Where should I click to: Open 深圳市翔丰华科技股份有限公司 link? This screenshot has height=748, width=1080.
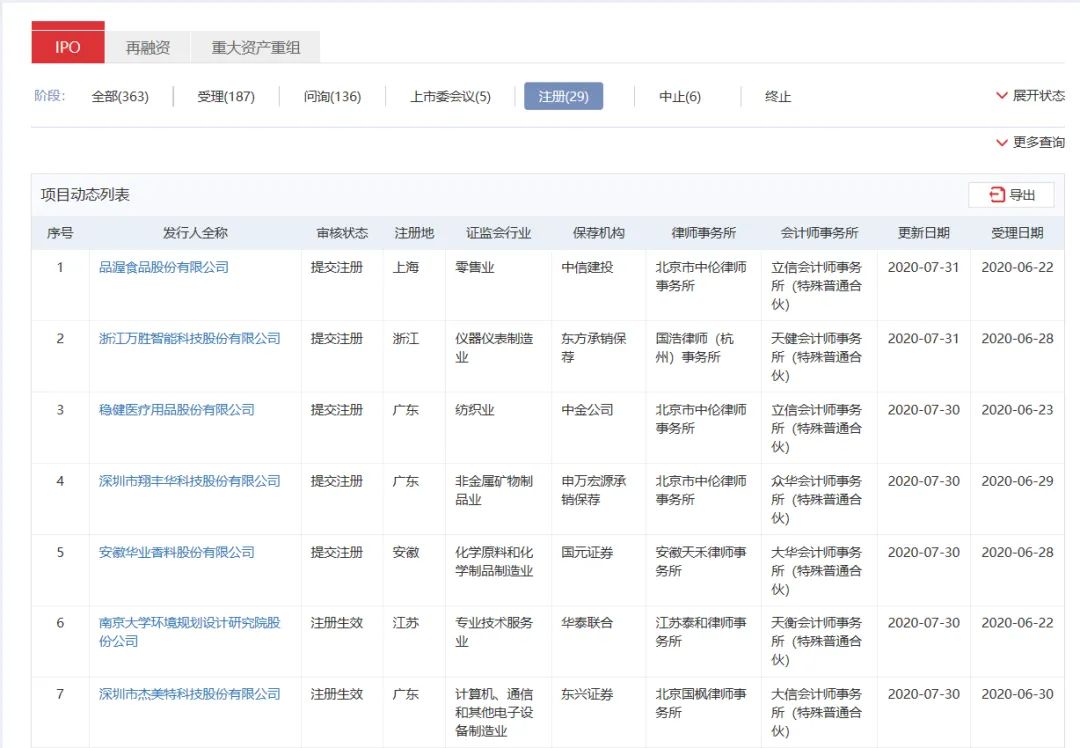pos(190,481)
